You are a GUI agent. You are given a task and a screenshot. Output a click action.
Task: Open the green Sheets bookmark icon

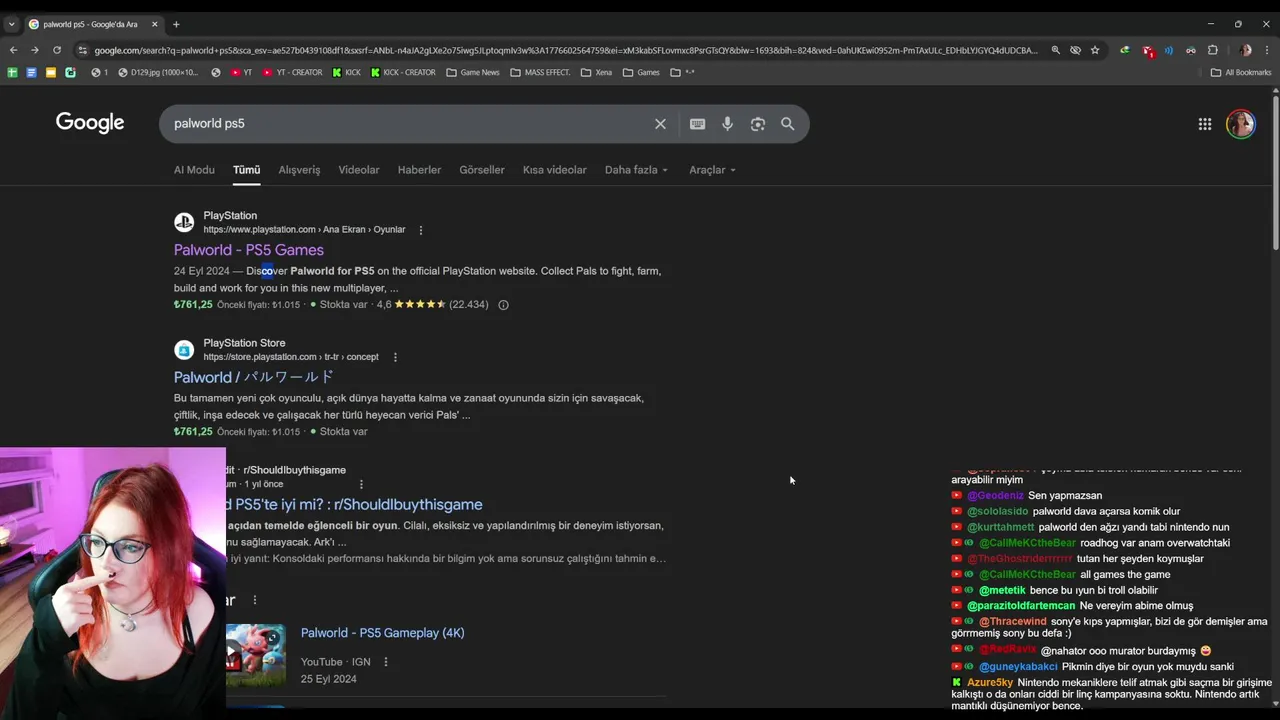[x=12, y=72]
